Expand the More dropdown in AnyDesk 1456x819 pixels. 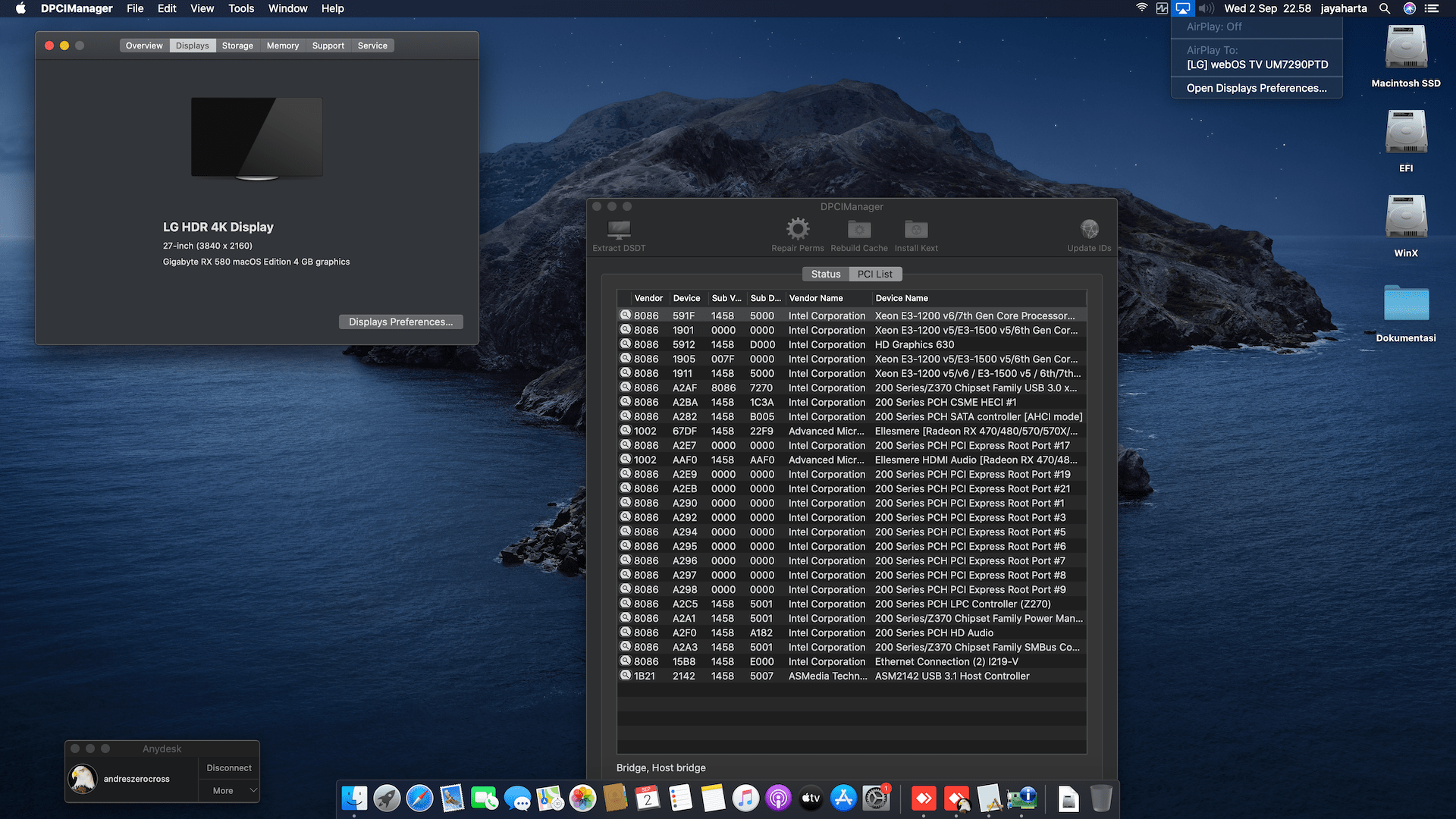pyautogui.click(x=224, y=790)
